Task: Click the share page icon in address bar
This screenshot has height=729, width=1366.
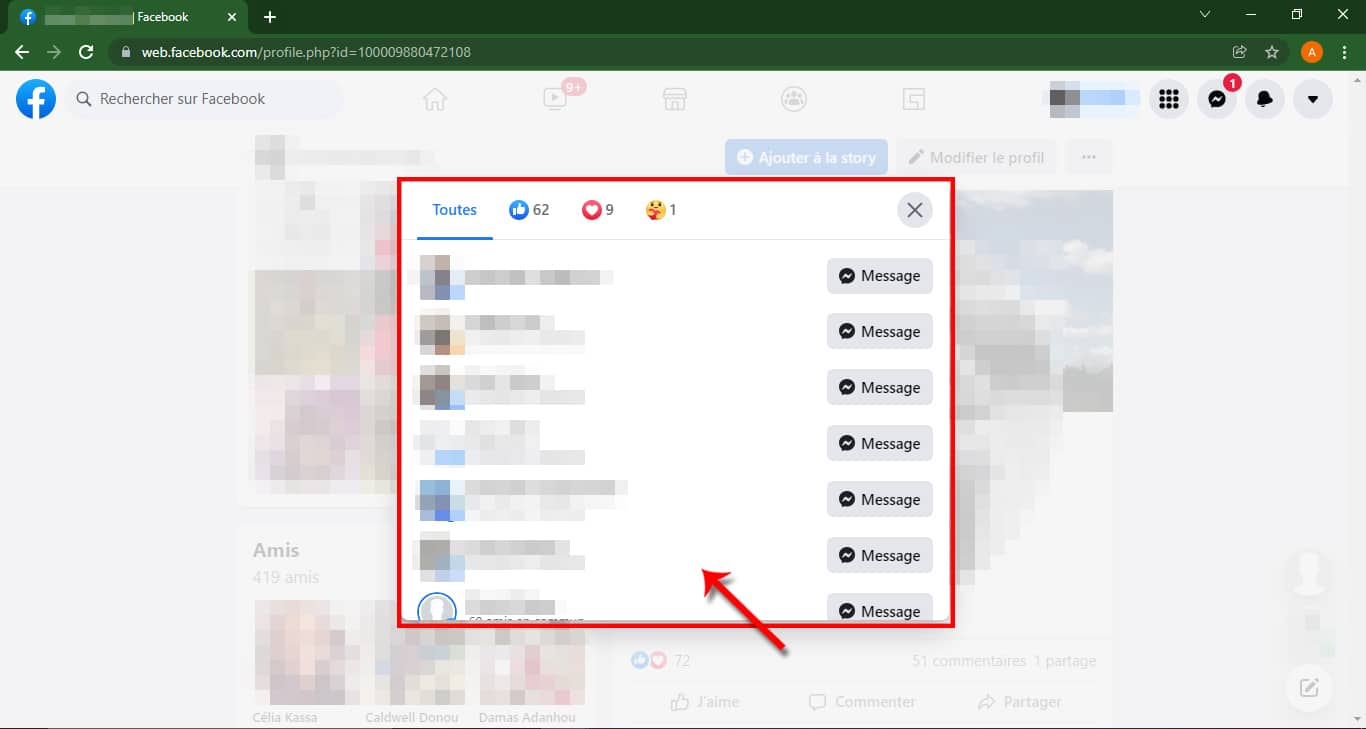Action: (1240, 52)
